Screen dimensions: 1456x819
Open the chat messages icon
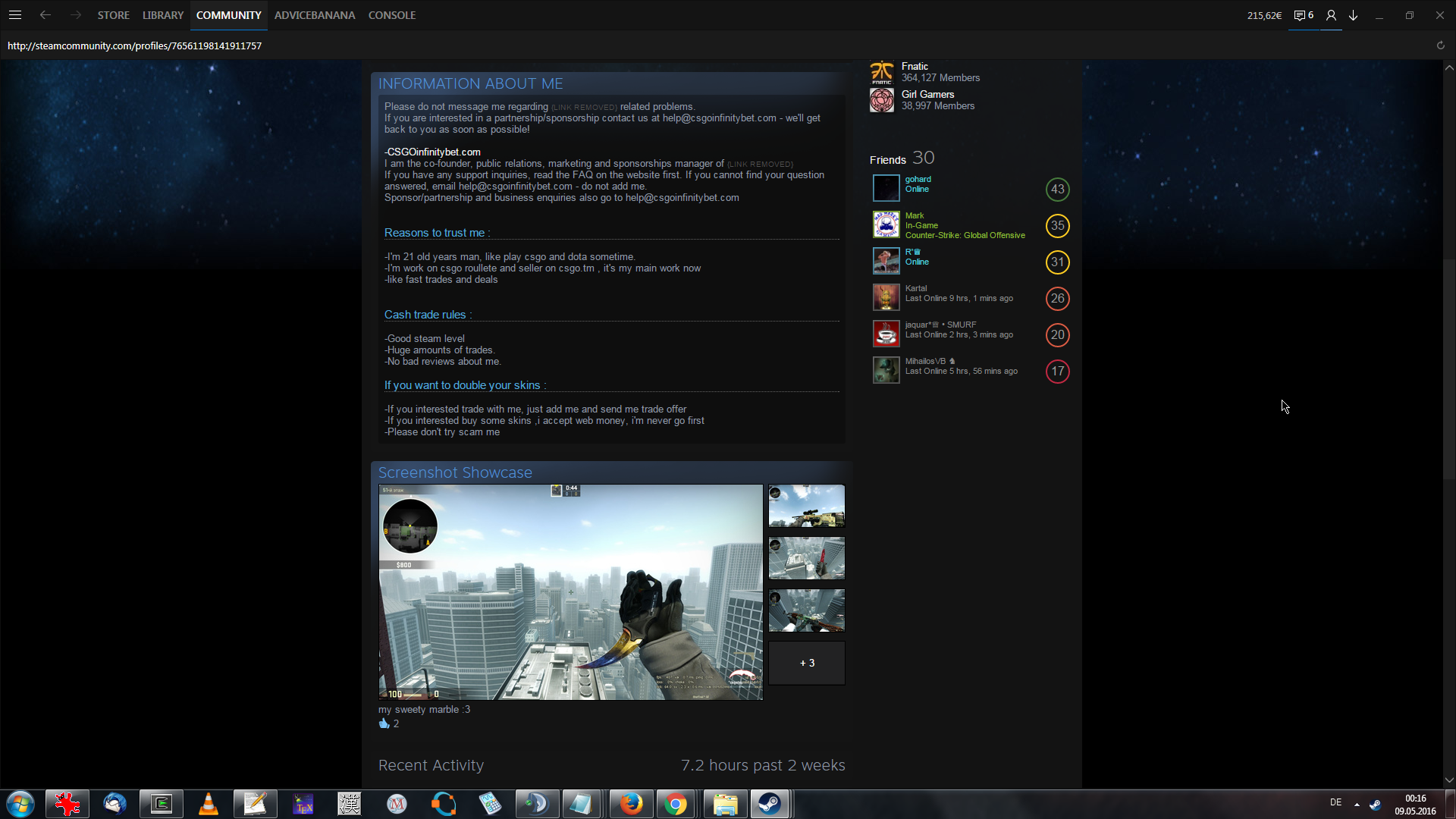click(x=1300, y=15)
